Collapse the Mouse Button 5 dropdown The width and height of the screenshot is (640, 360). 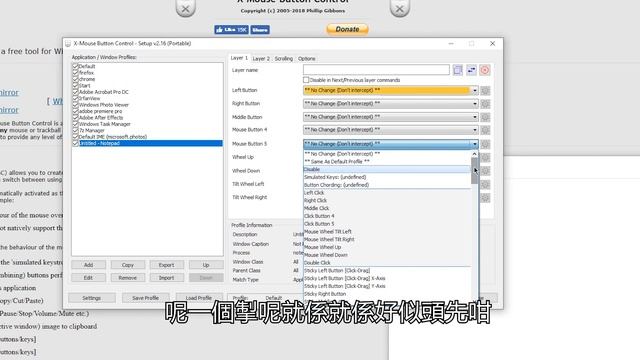391,144
